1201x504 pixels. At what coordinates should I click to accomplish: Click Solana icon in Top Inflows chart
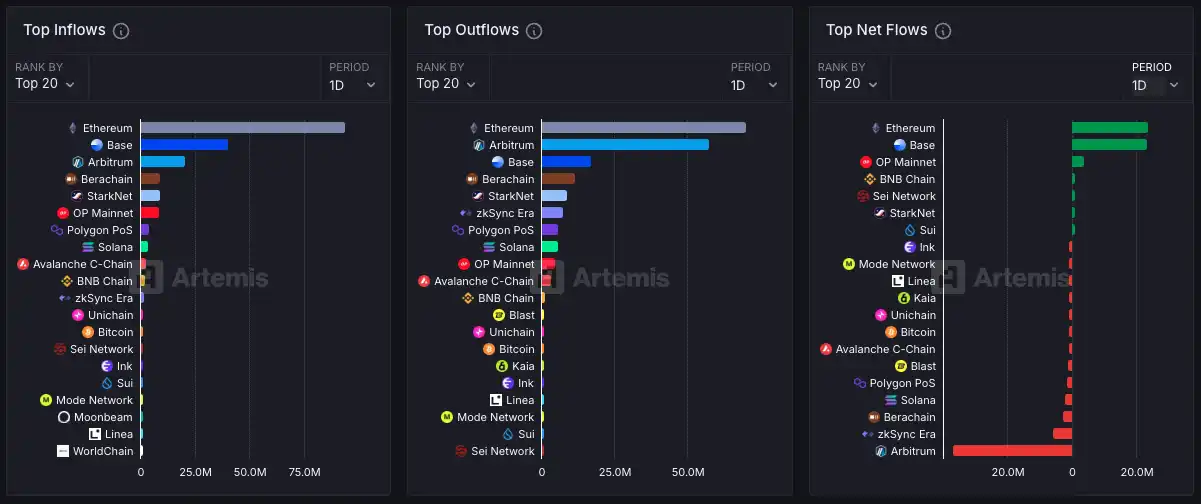click(x=88, y=247)
